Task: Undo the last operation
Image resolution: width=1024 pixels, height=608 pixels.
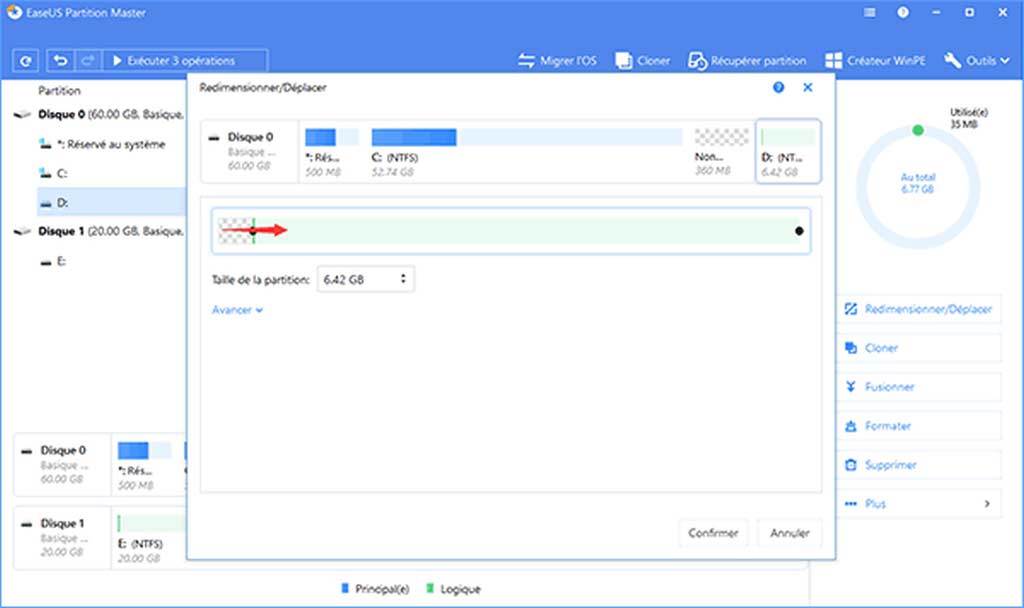Action: coord(61,61)
